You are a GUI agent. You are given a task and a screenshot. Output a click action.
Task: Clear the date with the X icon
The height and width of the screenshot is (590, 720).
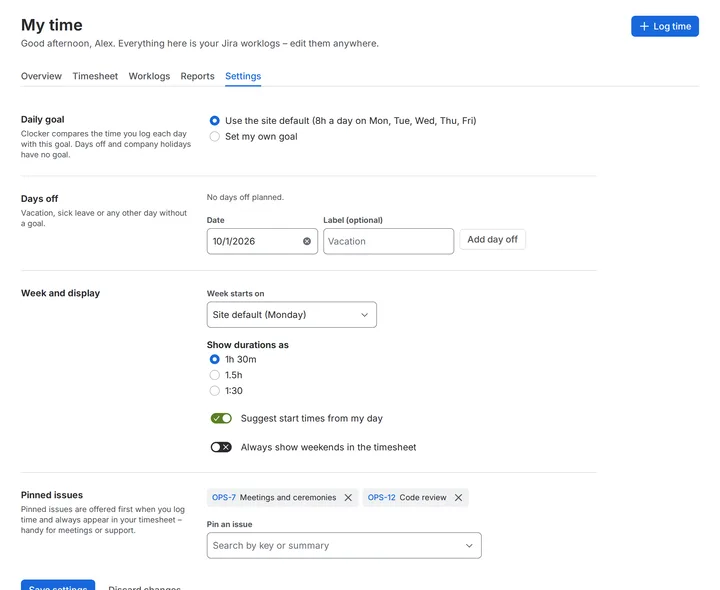pos(307,241)
